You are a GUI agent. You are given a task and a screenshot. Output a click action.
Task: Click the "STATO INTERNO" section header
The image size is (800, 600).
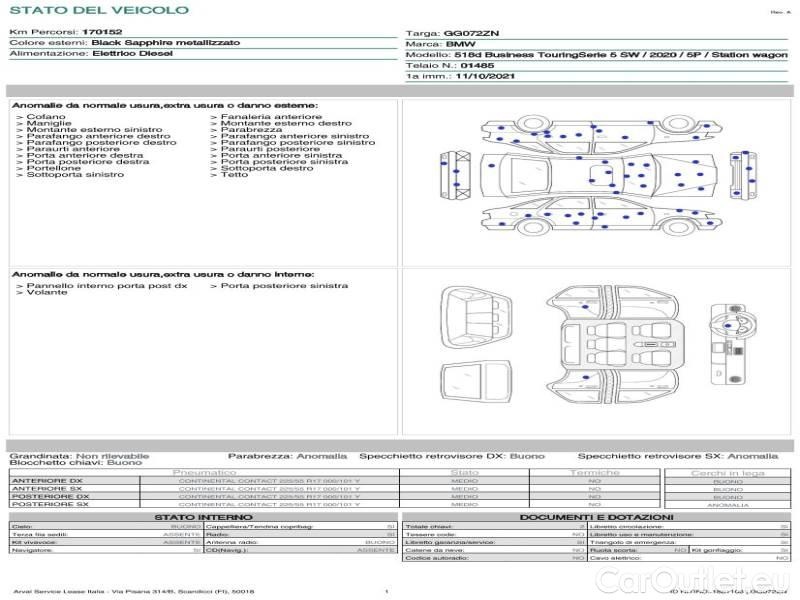[x=203, y=517]
